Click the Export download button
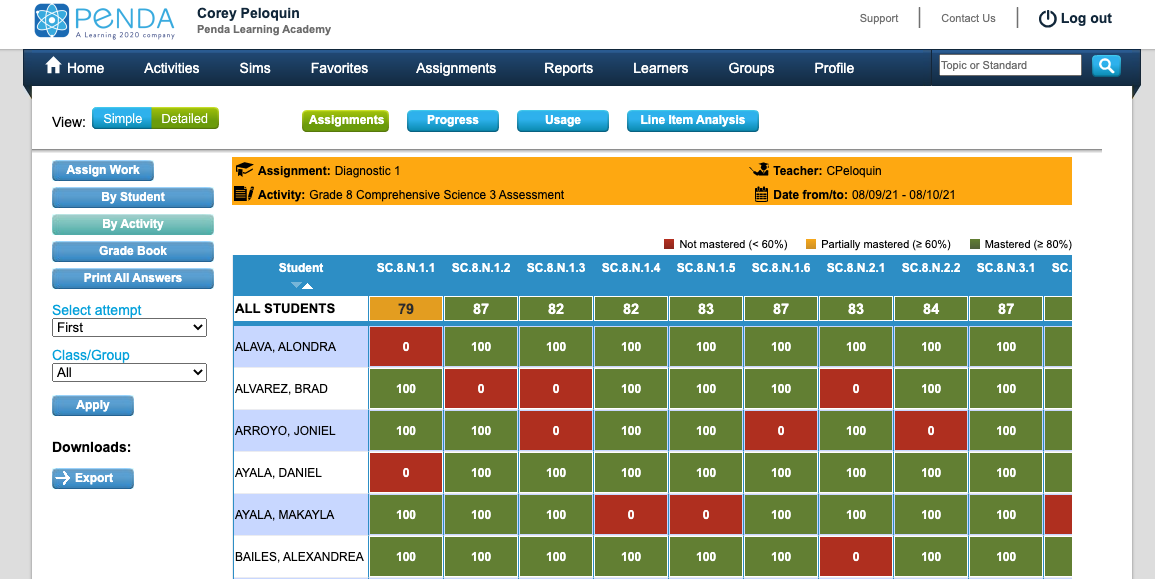 [93, 478]
